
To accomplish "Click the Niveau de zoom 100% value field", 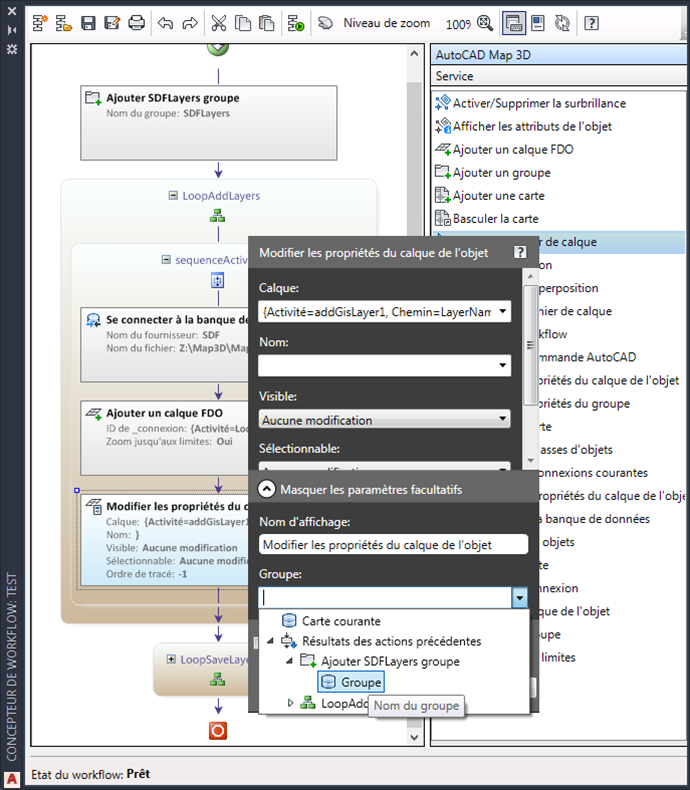I will [458, 24].
